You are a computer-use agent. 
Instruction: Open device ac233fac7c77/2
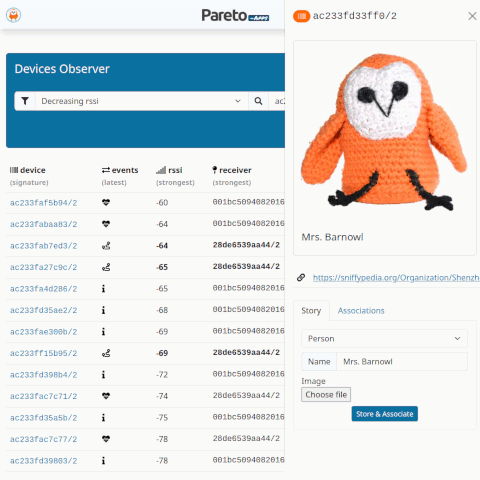(43, 439)
